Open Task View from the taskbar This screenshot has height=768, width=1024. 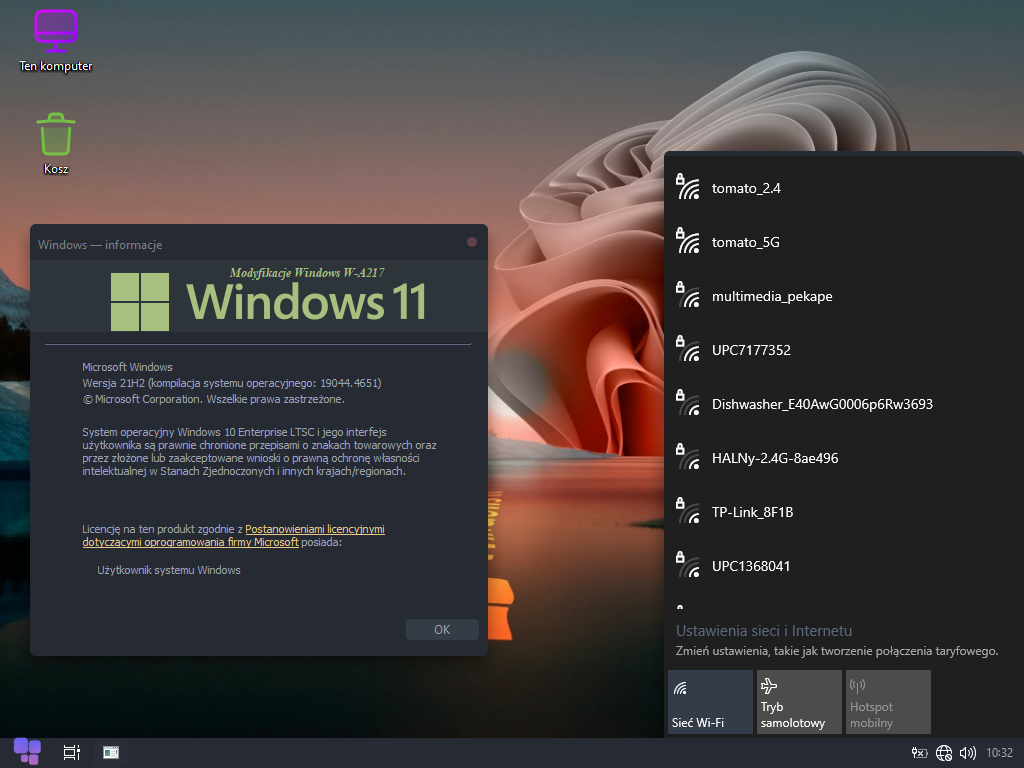71,753
